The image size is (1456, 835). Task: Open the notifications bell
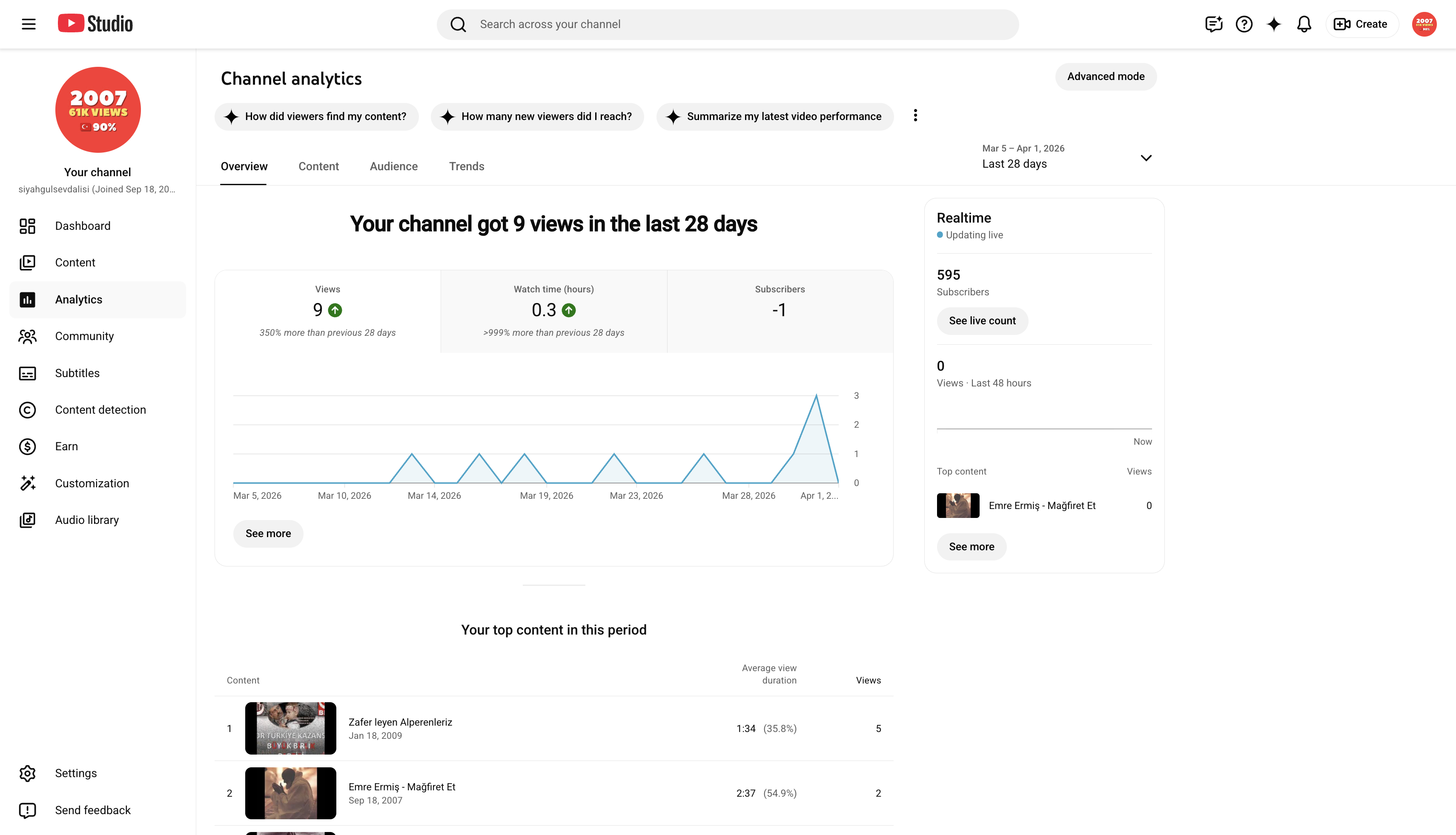coord(1304,24)
